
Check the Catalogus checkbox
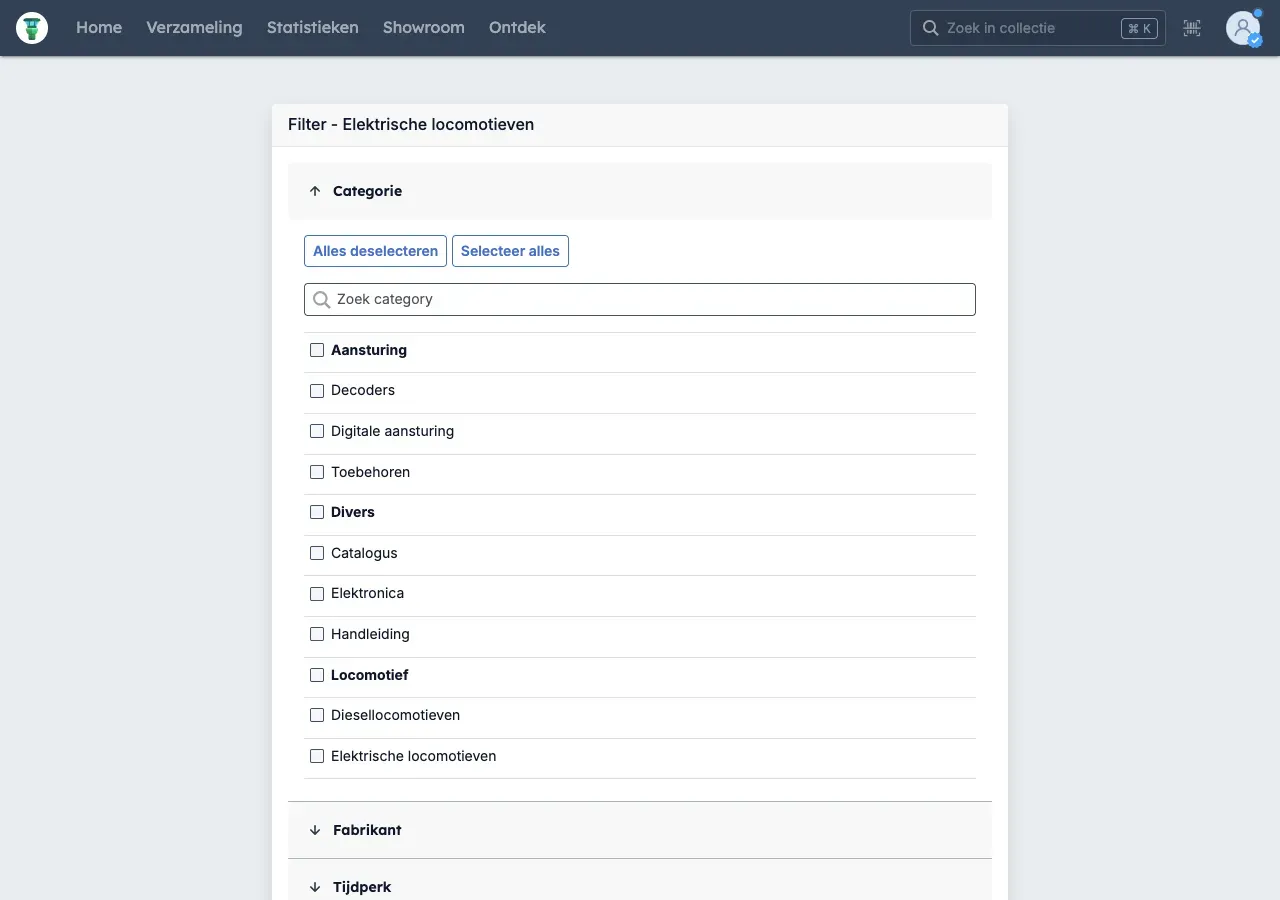317,553
